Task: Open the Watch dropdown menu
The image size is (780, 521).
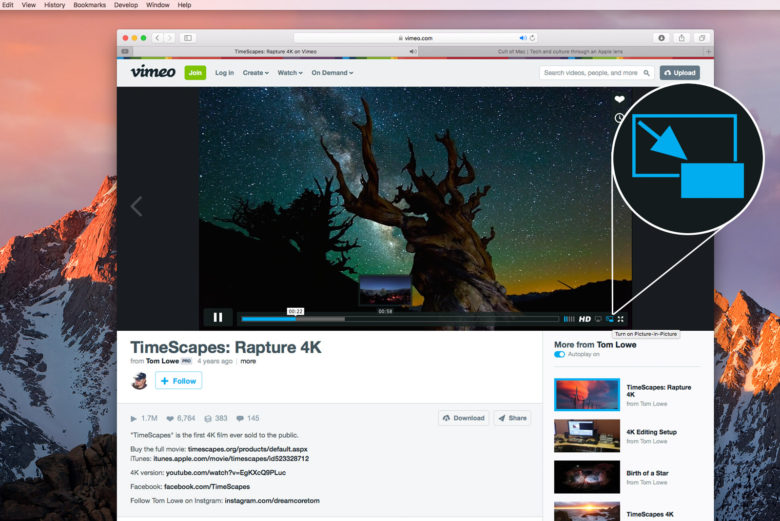Action: 289,73
